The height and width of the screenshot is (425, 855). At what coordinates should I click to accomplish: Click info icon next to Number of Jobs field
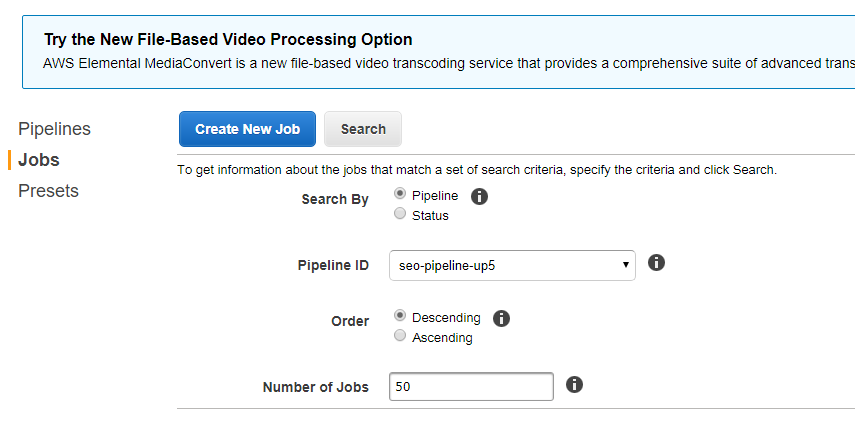pyautogui.click(x=574, y=385)
